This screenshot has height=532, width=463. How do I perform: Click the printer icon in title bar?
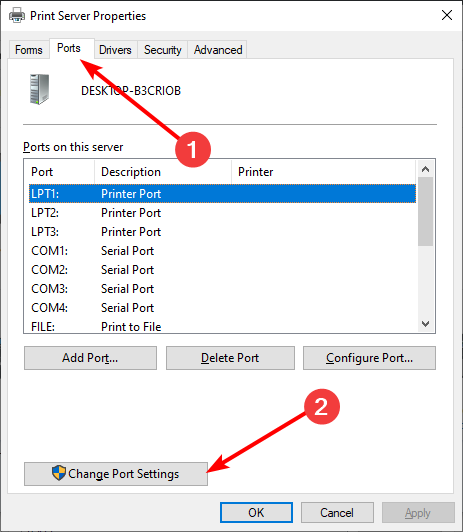17,16
